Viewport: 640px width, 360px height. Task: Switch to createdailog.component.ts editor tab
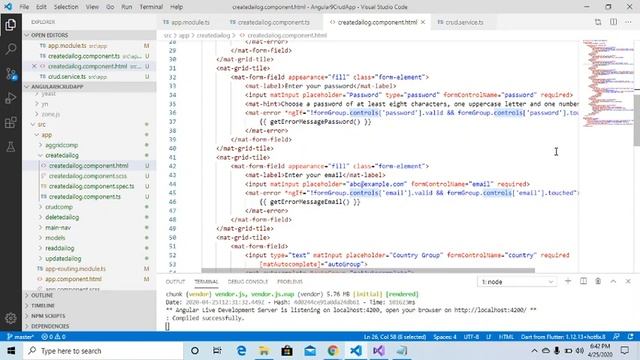point(273,22)
